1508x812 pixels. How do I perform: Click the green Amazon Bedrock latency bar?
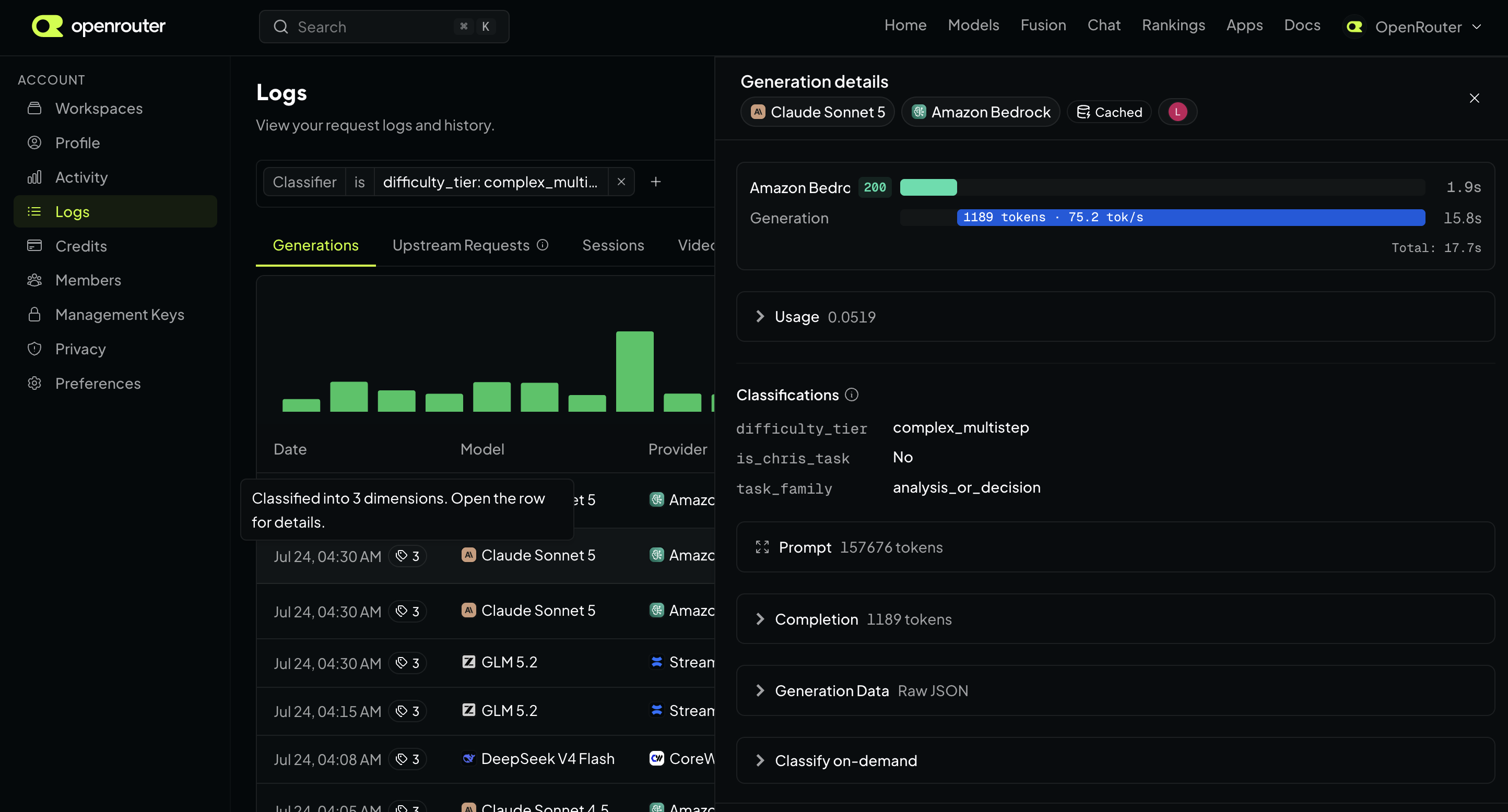[928, 187]
